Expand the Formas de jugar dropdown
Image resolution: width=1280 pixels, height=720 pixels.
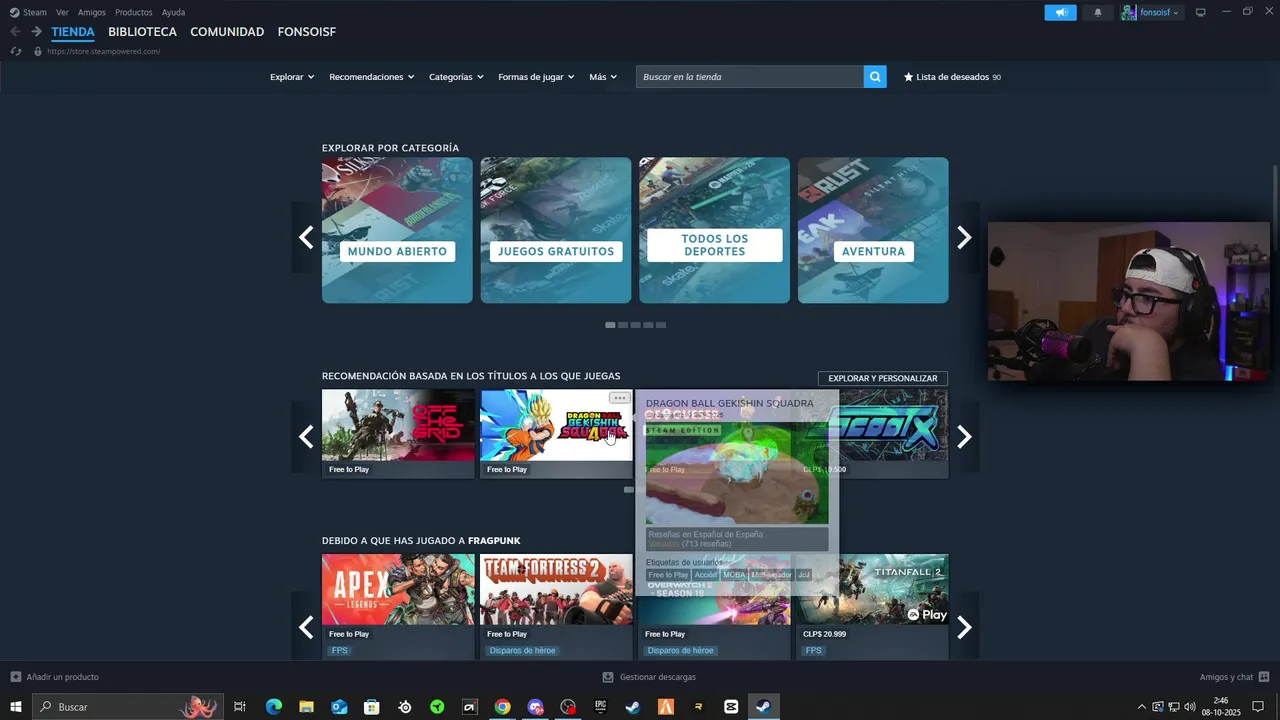(x=536, y=77)
